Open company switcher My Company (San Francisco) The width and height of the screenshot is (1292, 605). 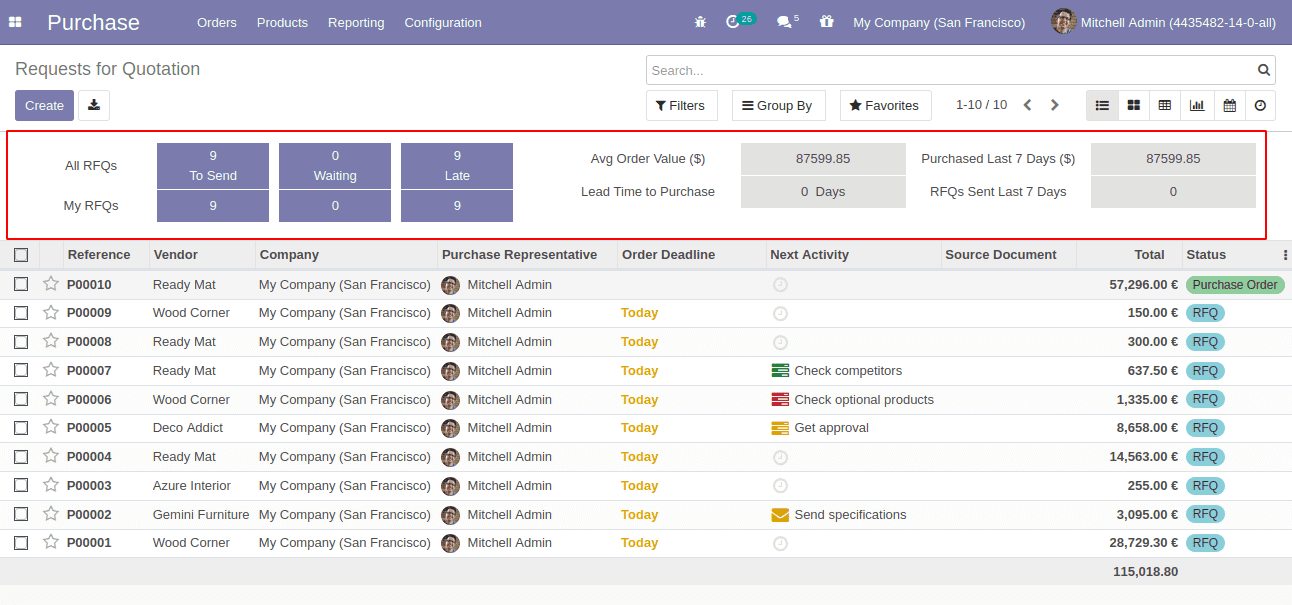pos(939,22)
